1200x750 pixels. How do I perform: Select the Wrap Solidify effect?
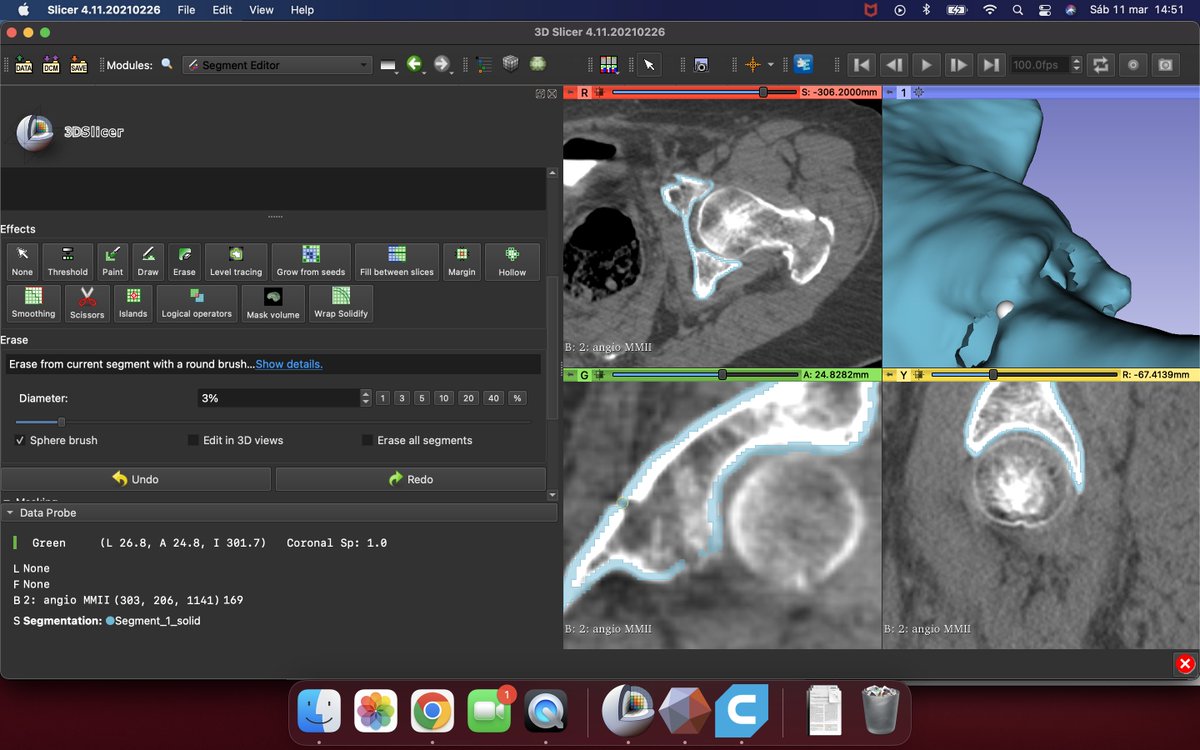coord(341,303)
